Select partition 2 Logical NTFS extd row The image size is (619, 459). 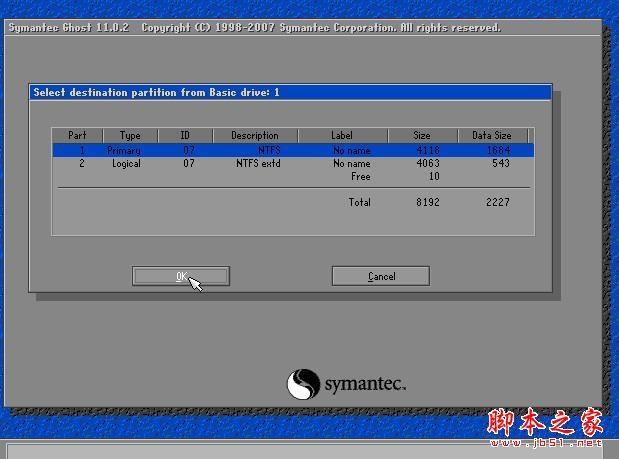click(x=293, y=163)
